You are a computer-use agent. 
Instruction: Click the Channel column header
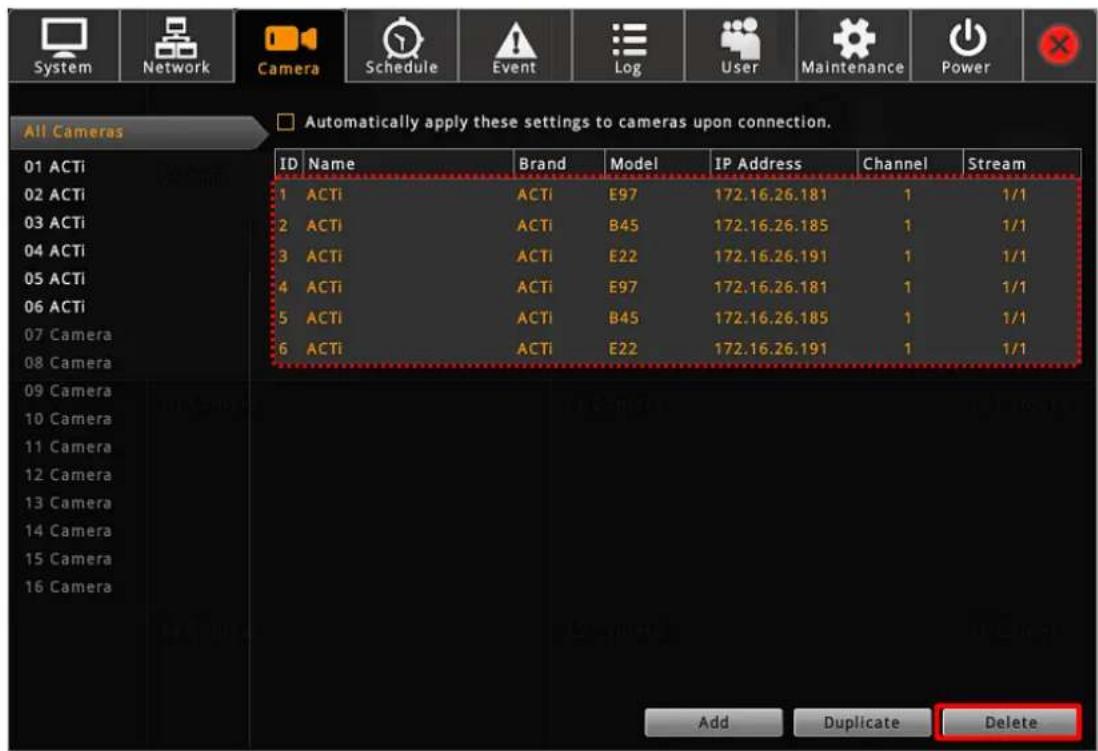[910, 164]
